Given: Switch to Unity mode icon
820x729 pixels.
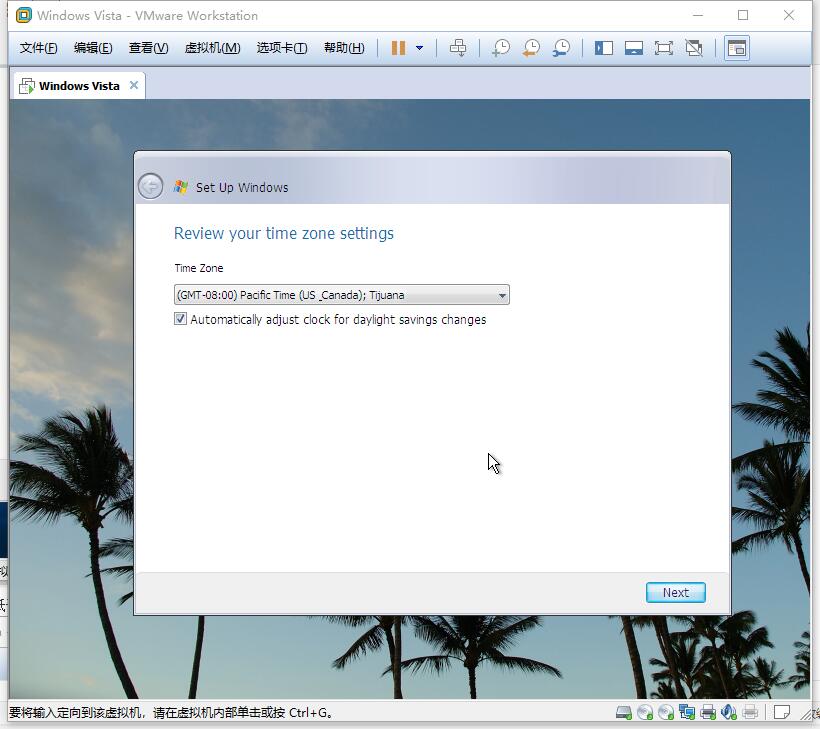Looking at the screenshot, I should [694, 48].
